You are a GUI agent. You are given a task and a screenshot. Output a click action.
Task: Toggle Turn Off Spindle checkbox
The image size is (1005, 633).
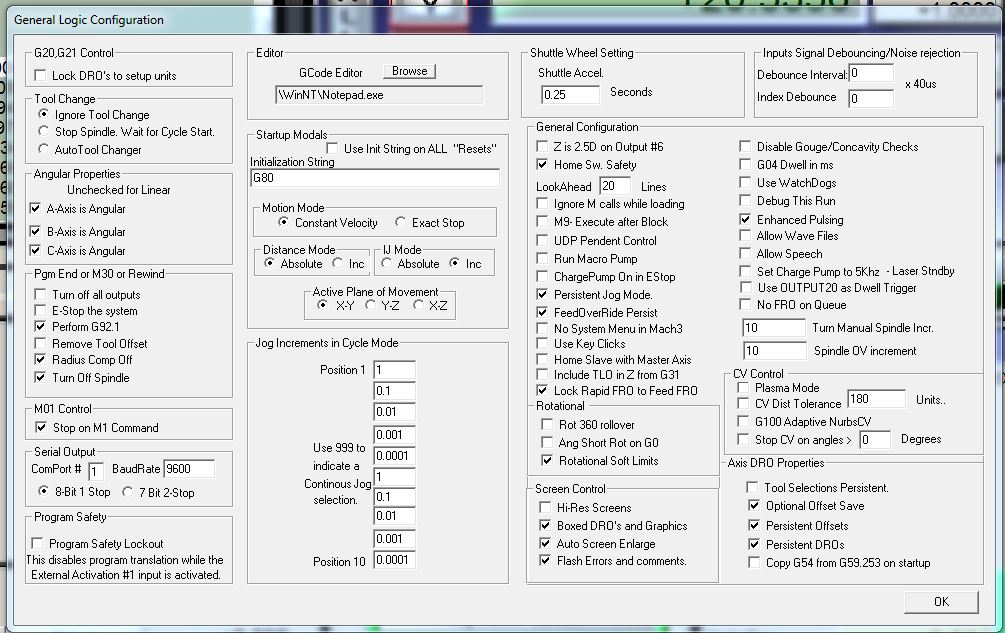[x=40, y=377]
